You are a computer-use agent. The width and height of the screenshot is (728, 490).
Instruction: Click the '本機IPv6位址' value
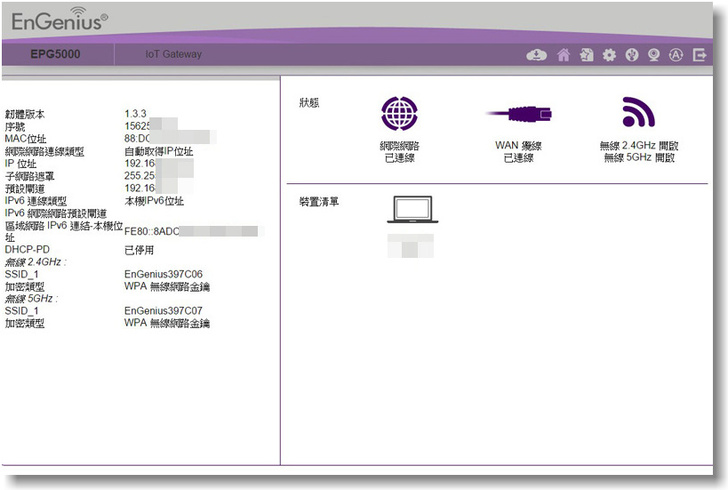[154, 201]
